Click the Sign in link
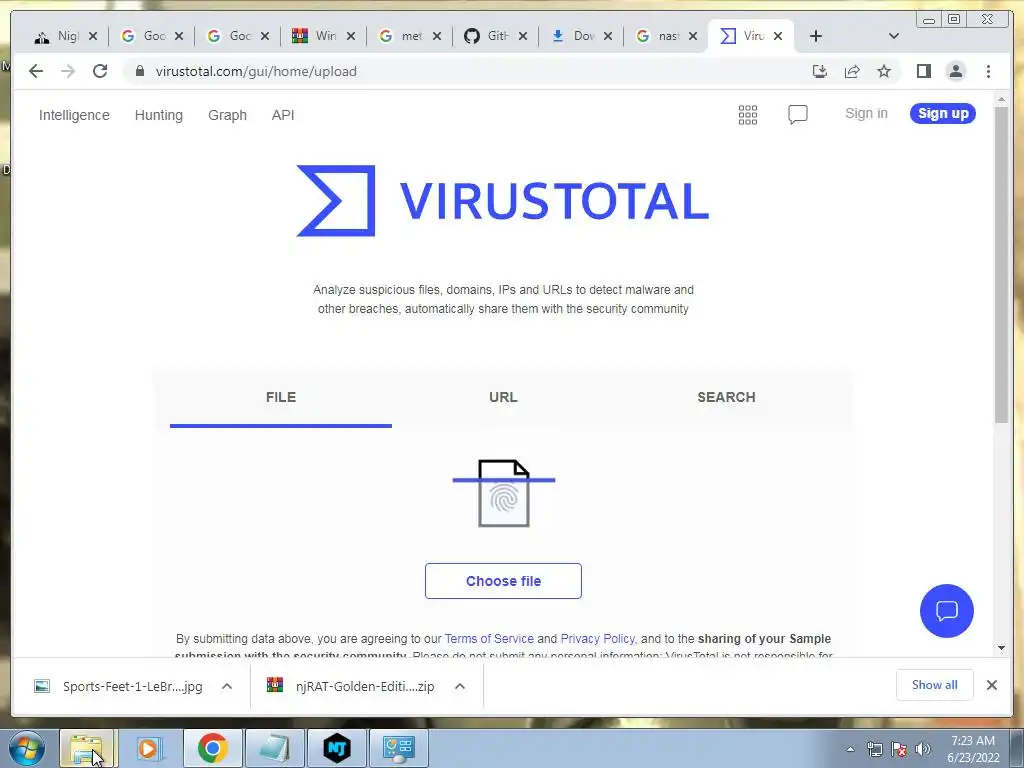Image resolution: width=1024 pixels, height=768 pixels. click(x=866, y=114)
